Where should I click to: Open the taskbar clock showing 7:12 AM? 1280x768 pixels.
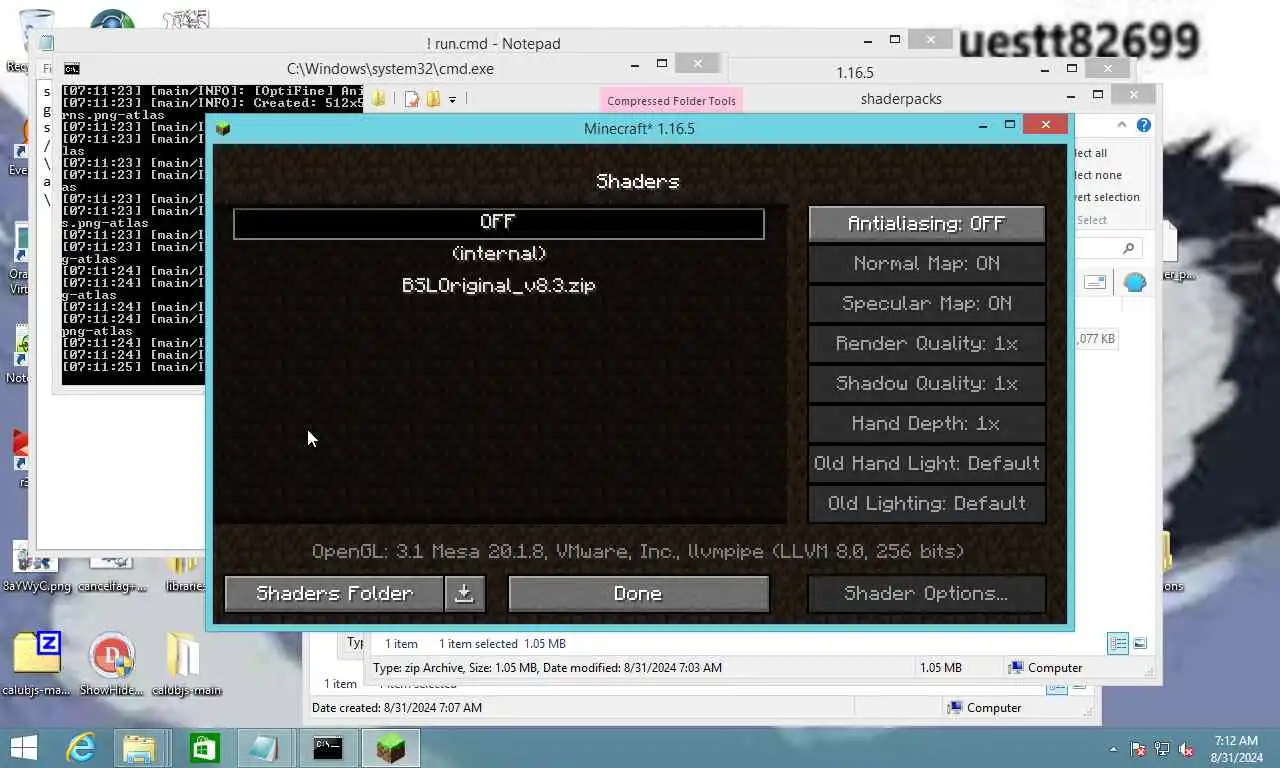[x=1236, y=749]
